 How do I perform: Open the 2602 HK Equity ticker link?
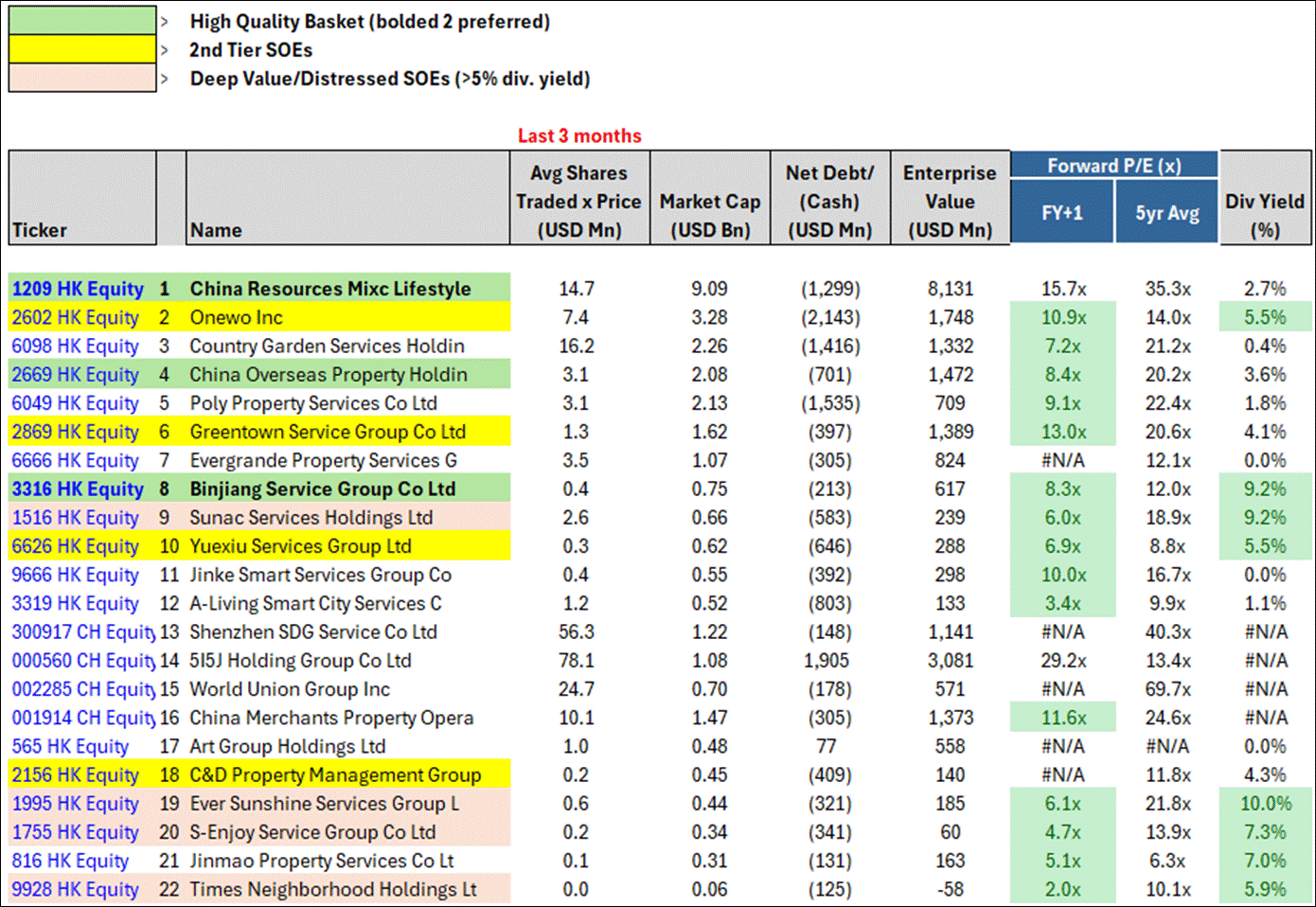pyautogui.click(x=76, y=317)
